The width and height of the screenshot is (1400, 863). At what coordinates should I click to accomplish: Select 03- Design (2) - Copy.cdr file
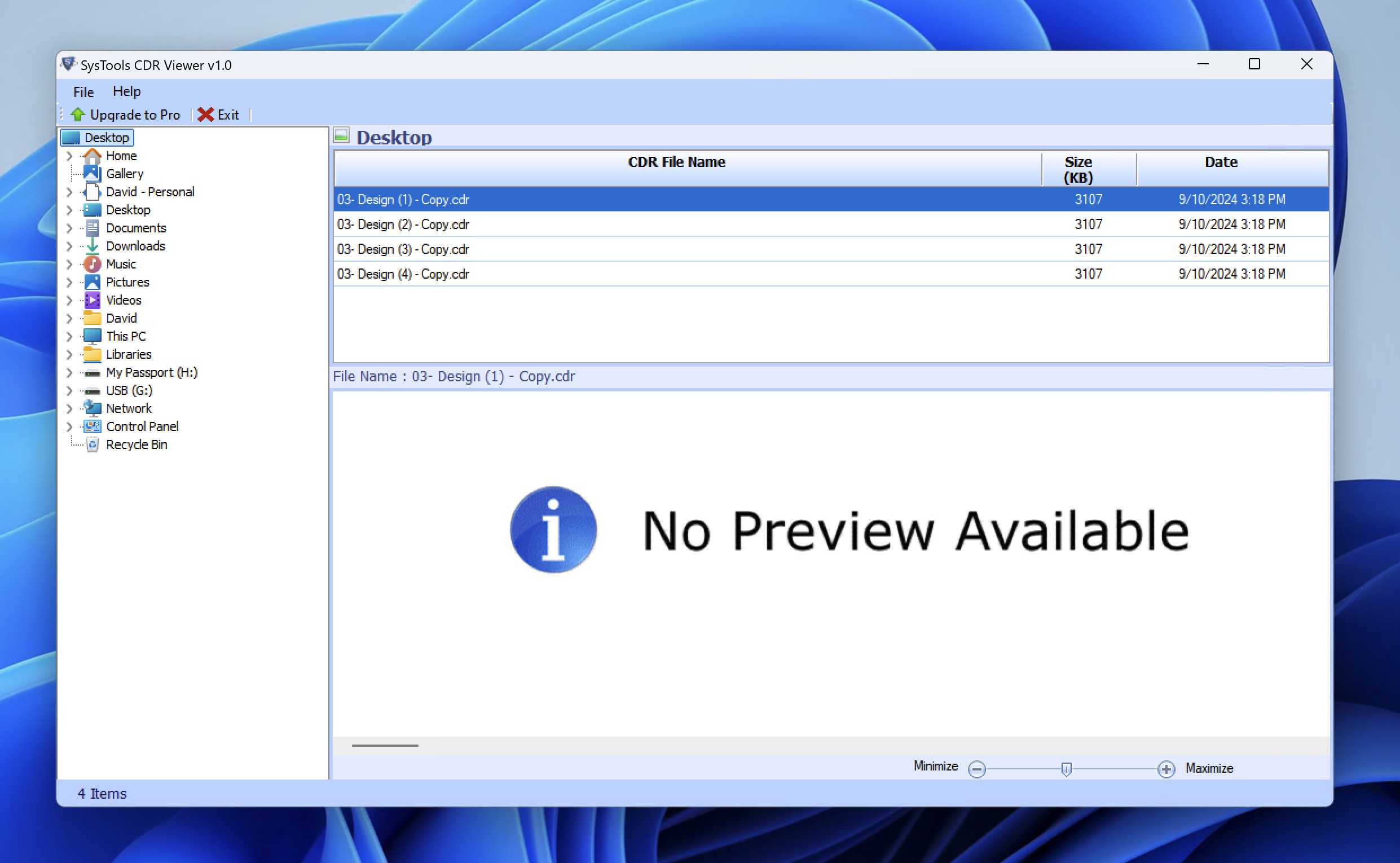click(831, 224)
